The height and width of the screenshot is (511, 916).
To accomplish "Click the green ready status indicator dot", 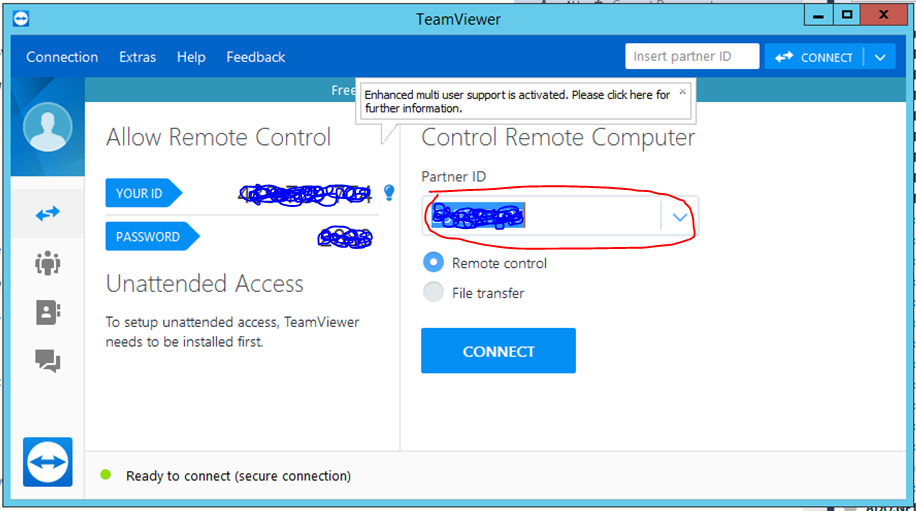I will coord(106,475).
